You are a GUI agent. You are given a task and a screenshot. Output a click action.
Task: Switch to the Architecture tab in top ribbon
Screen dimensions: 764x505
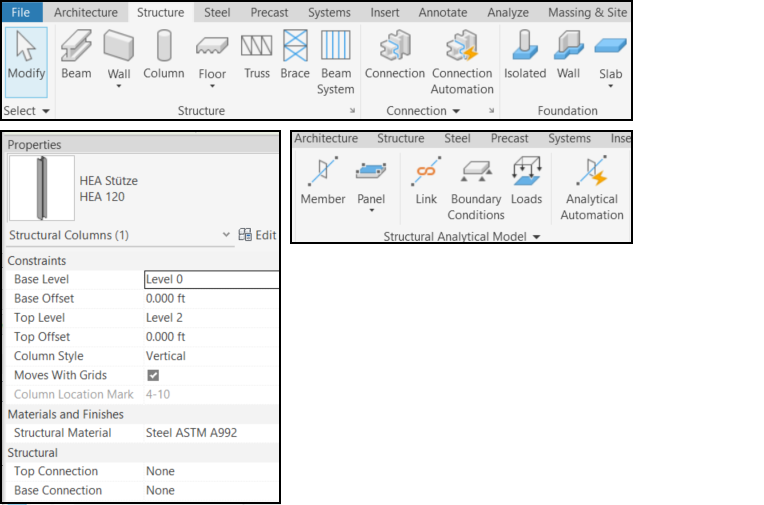pos(86,12)
